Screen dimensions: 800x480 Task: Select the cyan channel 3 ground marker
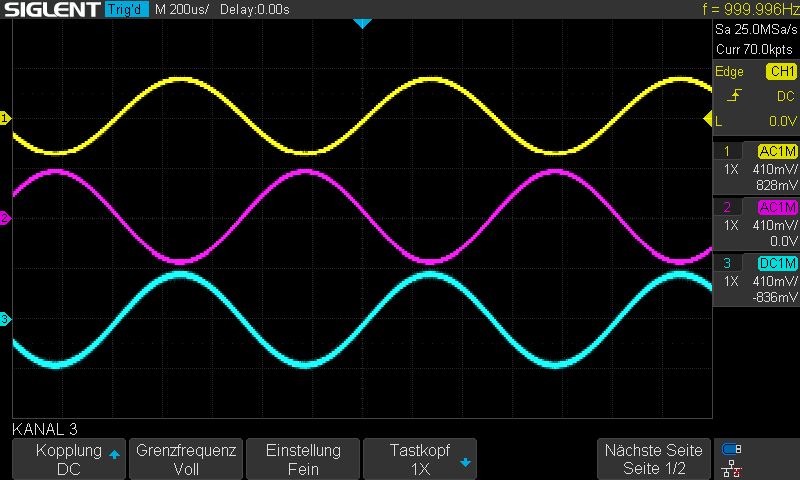pos(5,319)
